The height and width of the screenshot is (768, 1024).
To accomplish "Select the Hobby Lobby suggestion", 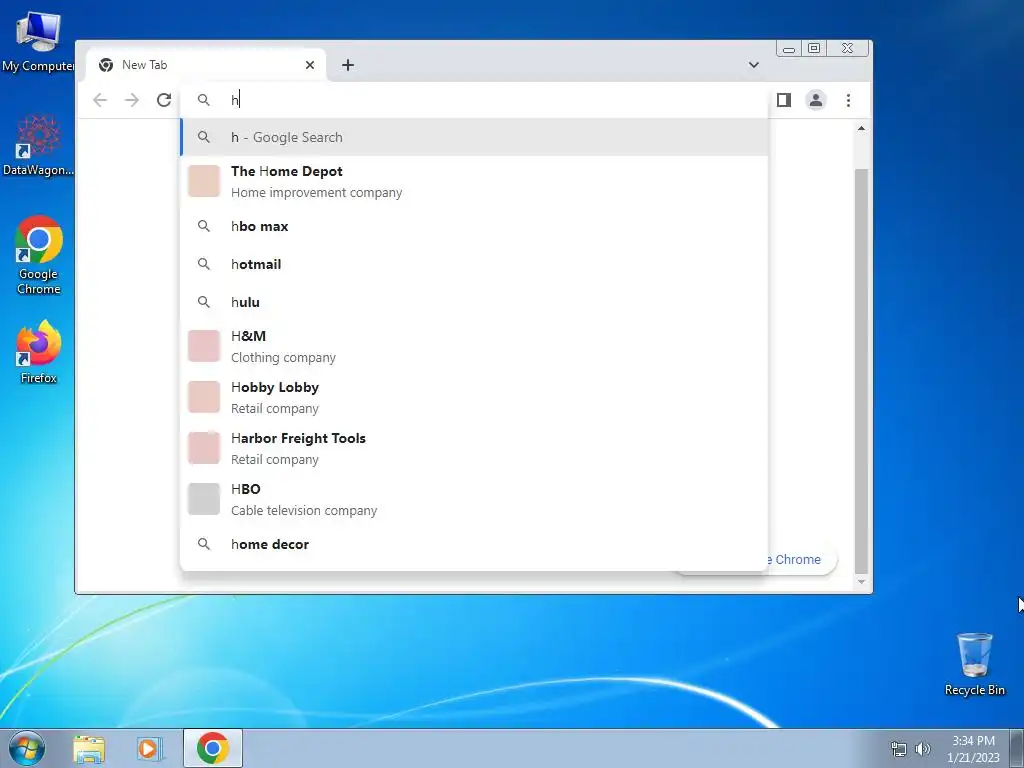I will coord(474,397).
